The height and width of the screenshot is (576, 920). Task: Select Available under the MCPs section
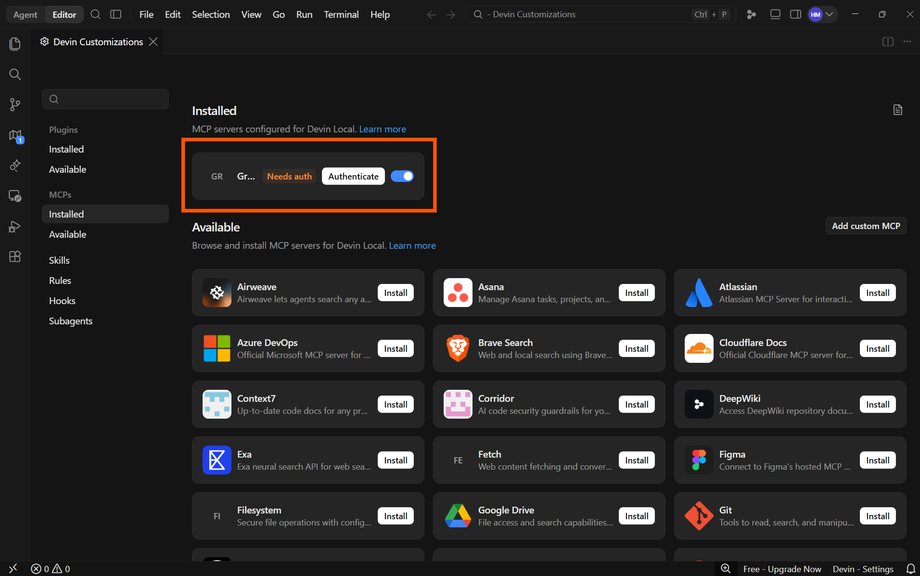pos(67,235)
